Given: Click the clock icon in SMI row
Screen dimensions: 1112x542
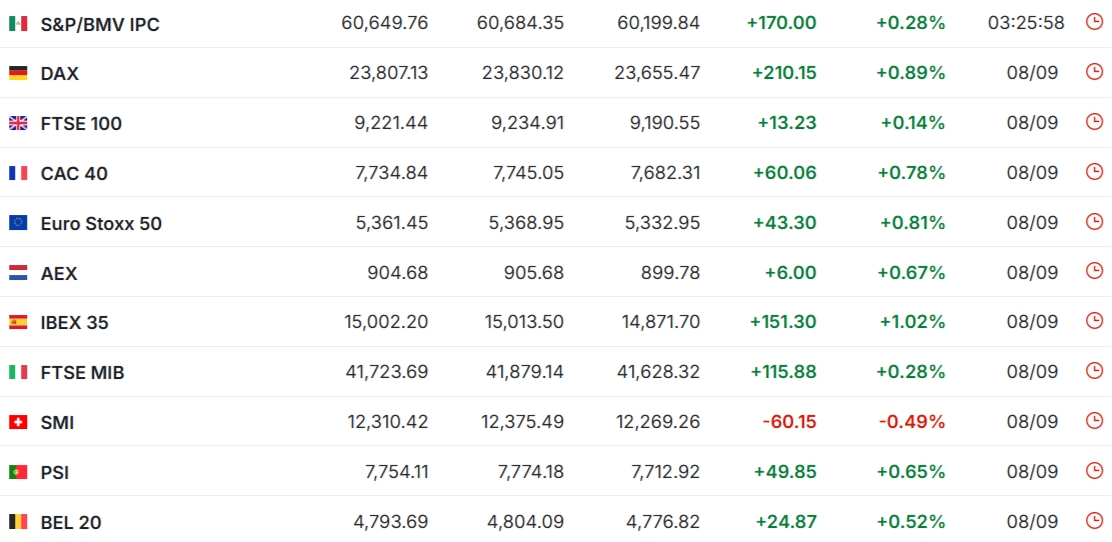Looking at the screenshot, I should pyautogui.click(x=1094, y=421).
